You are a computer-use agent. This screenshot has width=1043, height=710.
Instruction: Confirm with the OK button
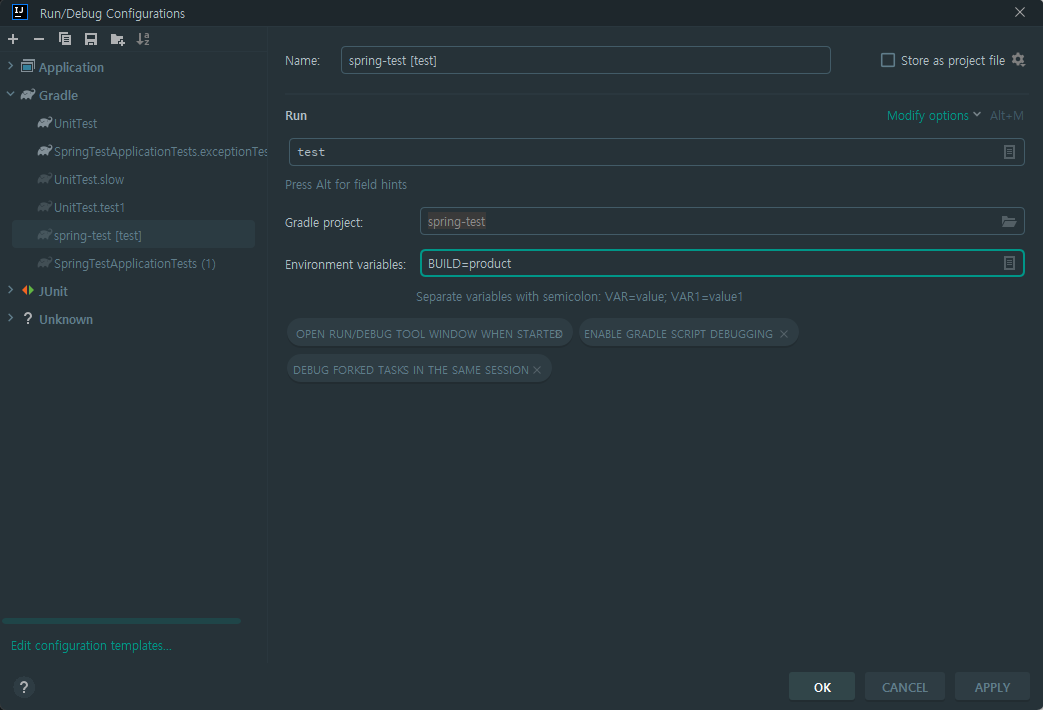[x=821, y=687]
